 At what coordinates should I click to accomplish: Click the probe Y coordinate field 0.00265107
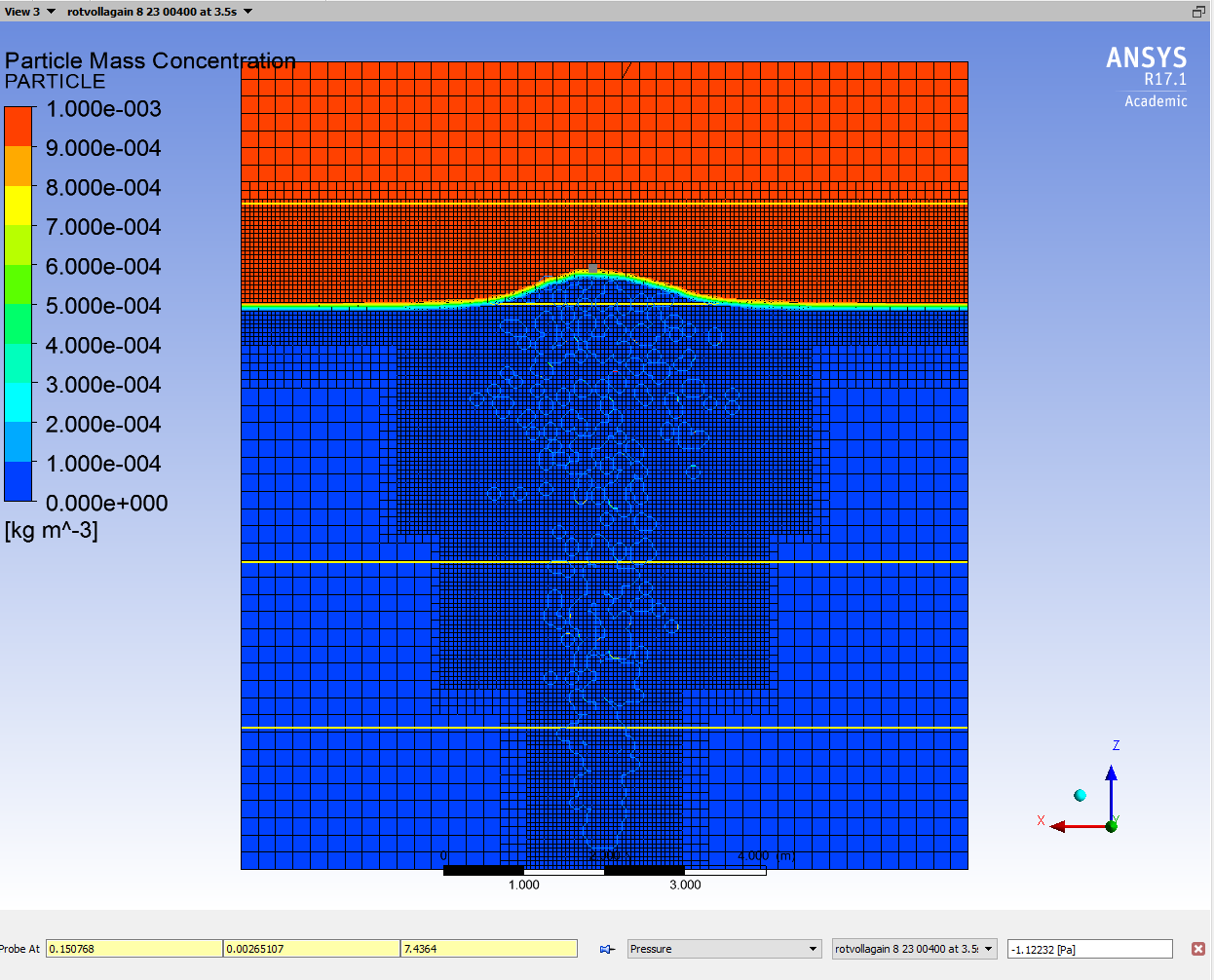(311, 949)
